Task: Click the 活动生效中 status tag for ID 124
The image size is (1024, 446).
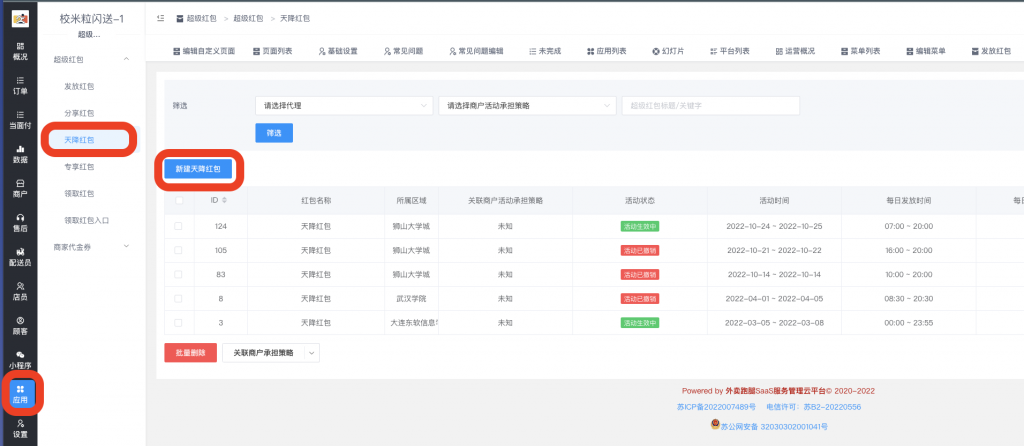Action: [x=639, y=227]
